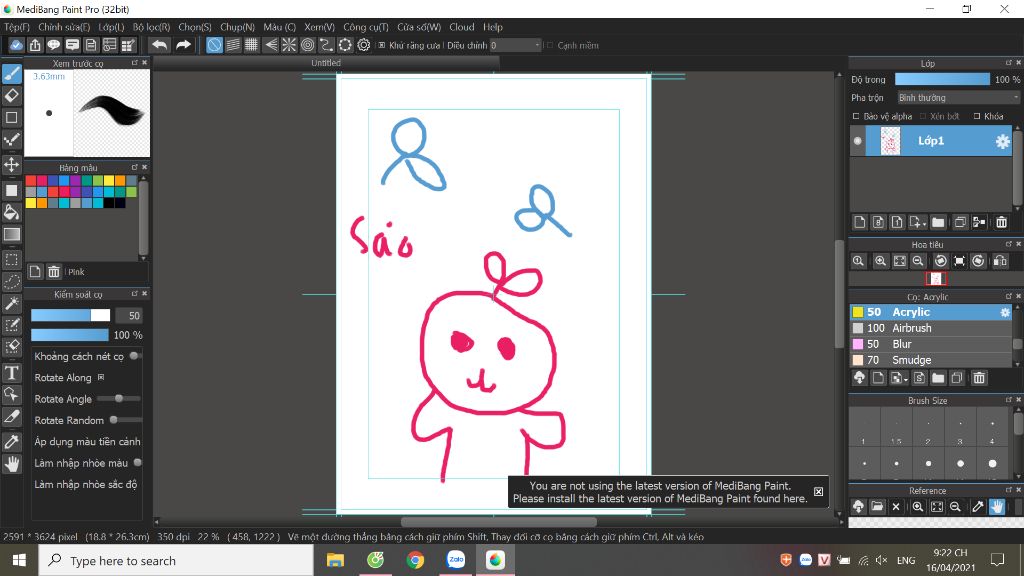Screen dimensions: 1024x576
Task: Select the Hand tool in left toolbar
Action: [12, 464]
